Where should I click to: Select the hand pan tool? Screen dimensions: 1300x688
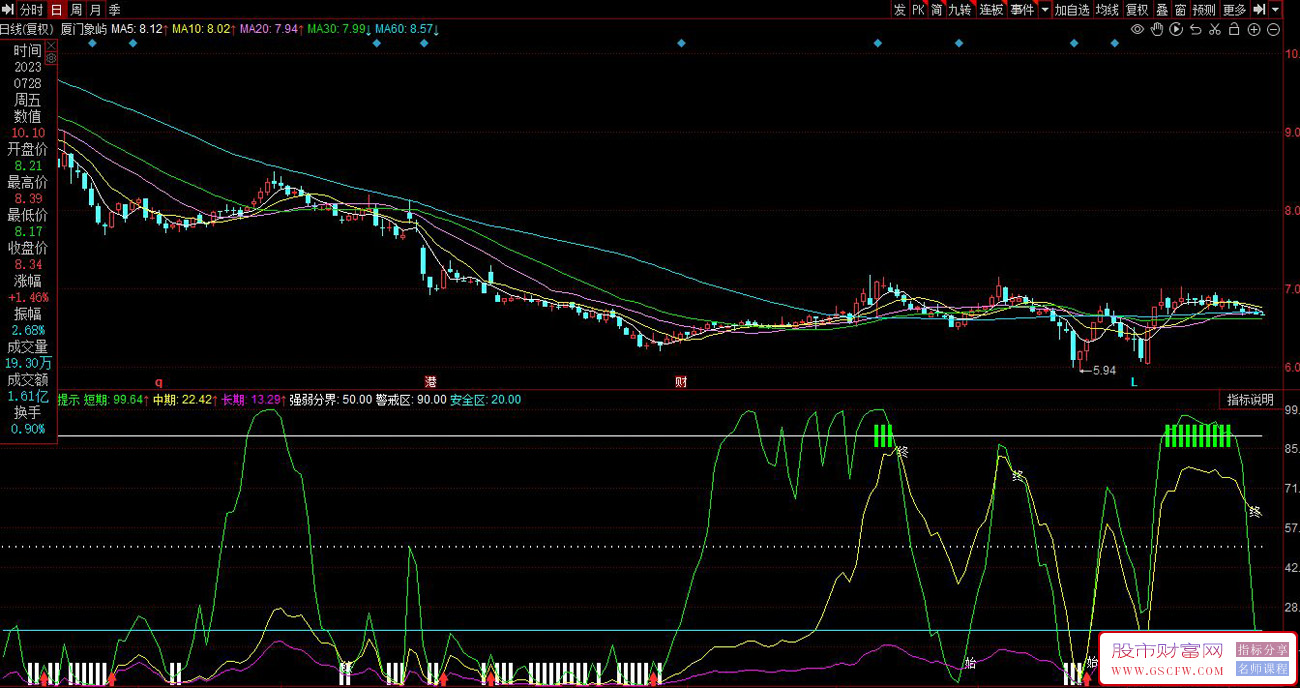coord(1157,29)
